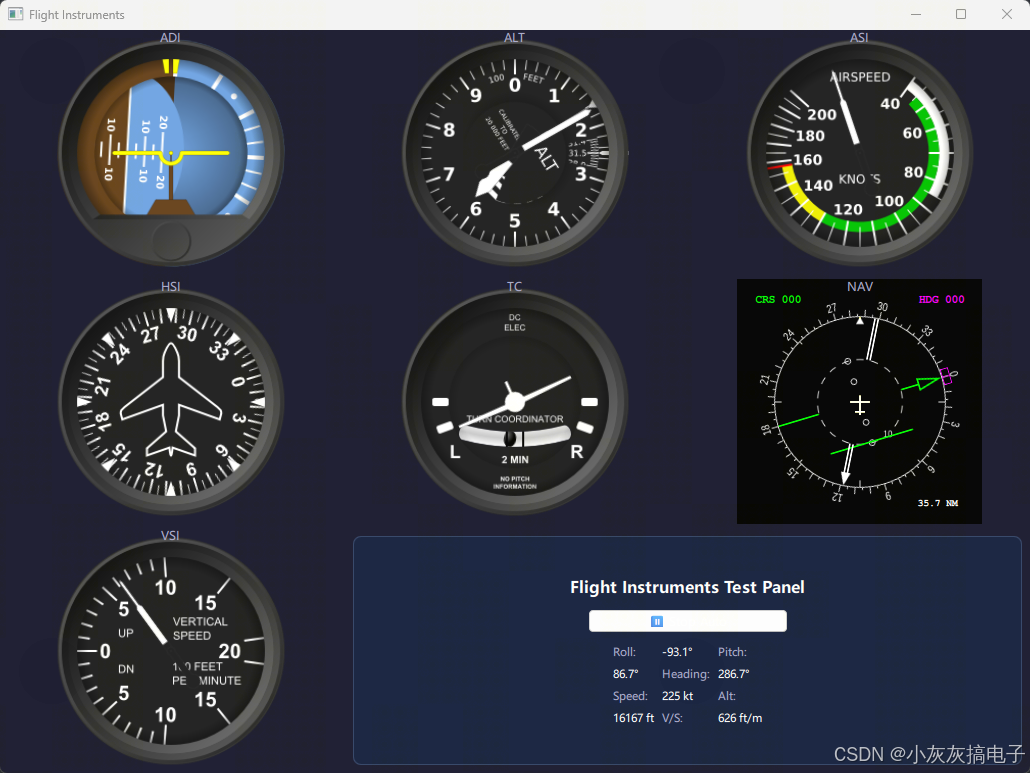The image size is (1030, 773).
Task: Maximize the Flight Instruments window
Action: click(960, 14)
